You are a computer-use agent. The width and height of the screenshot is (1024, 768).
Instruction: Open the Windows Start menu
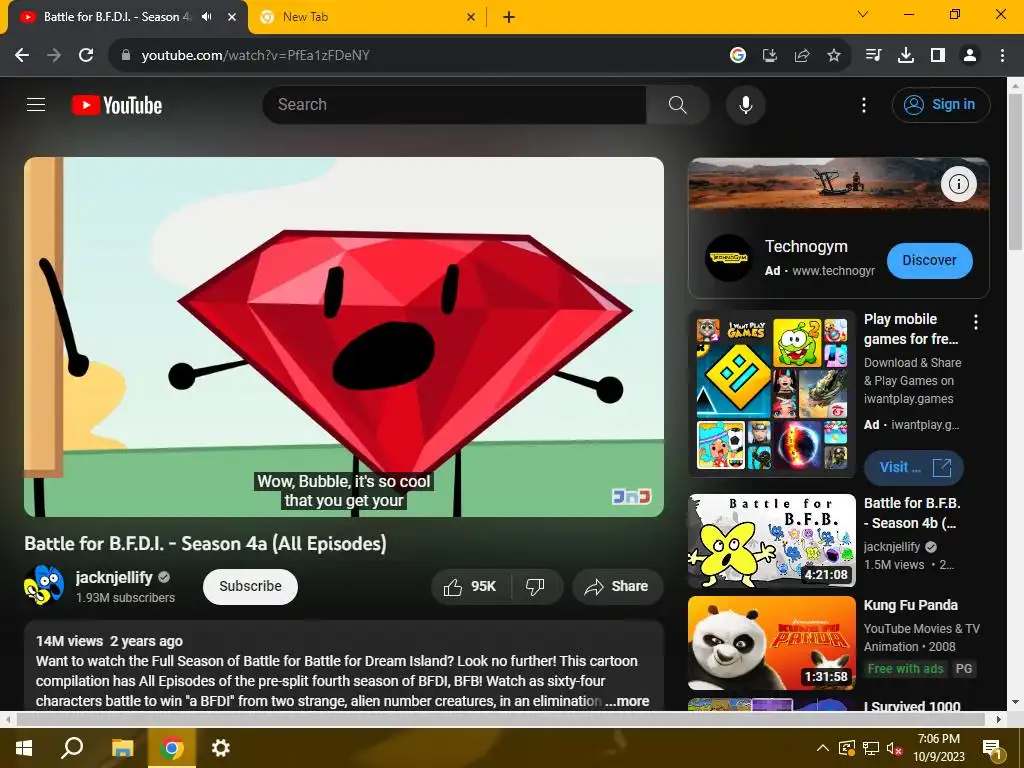(x=24, y=748)
